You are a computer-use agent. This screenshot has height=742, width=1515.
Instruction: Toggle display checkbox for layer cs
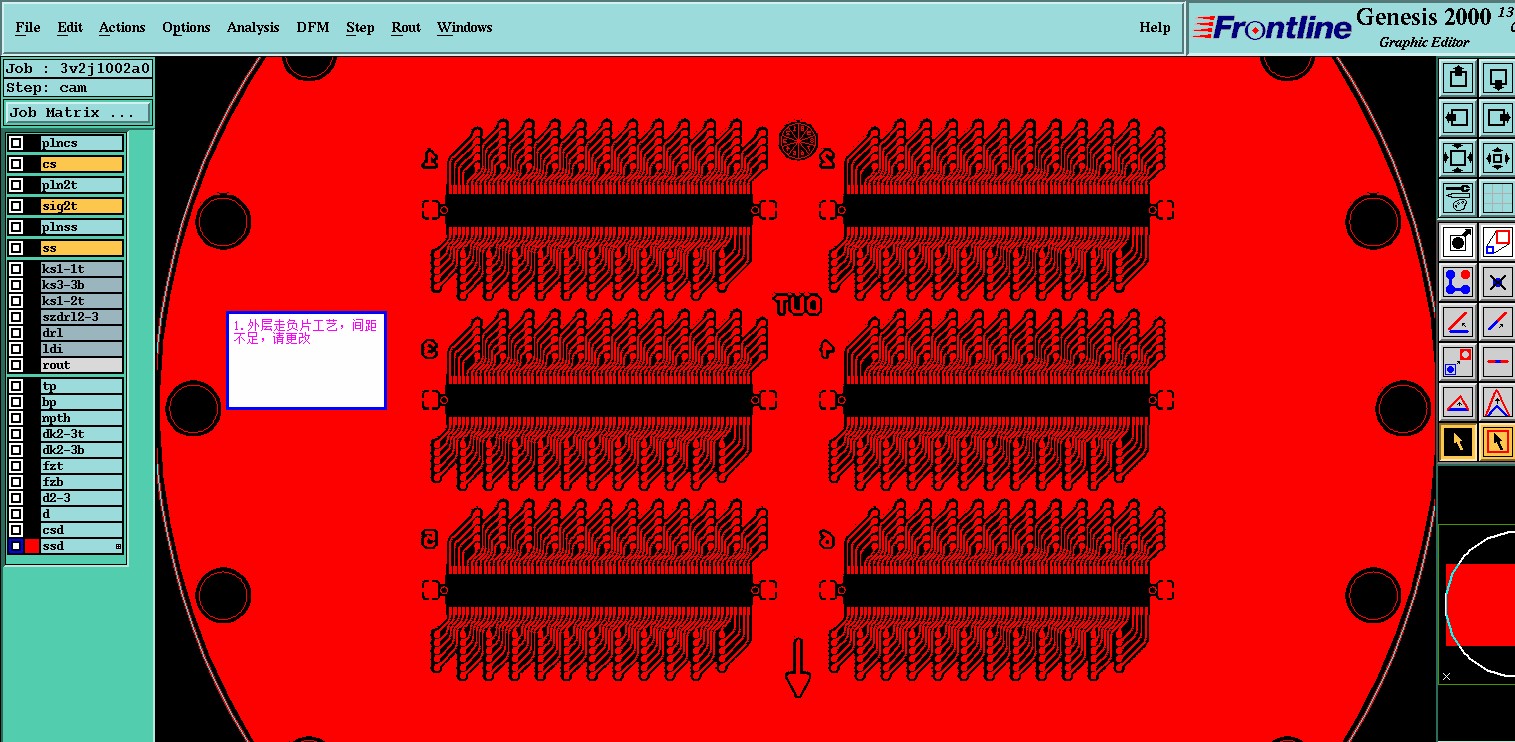[16, 164]
